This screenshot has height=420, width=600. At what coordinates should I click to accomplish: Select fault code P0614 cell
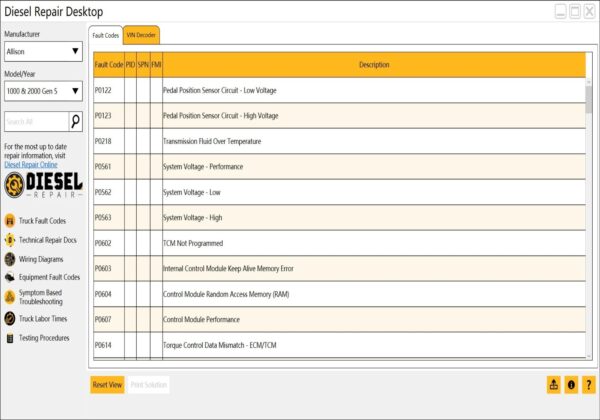point(109,345)
